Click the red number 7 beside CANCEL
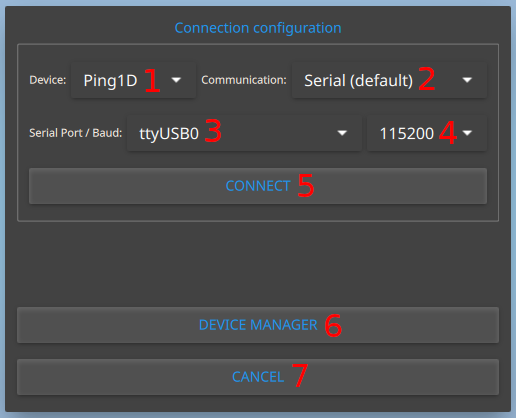Screen dimensions: 516x418 300,375
